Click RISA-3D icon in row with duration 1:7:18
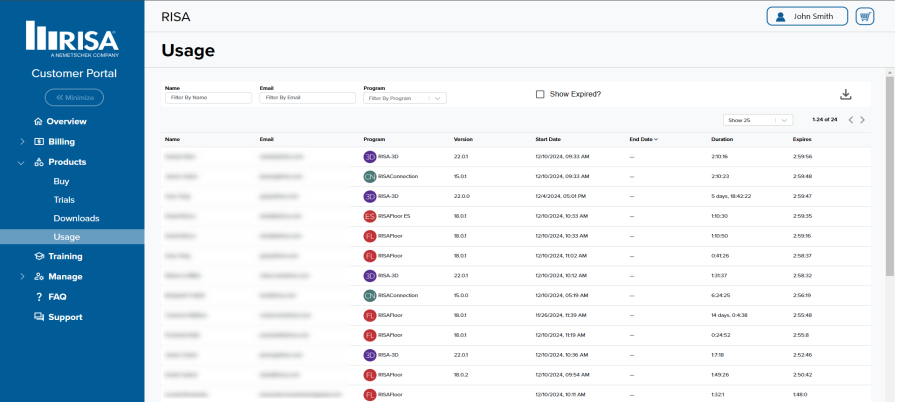This screenshot has width=906, height=402. (370, 355)
